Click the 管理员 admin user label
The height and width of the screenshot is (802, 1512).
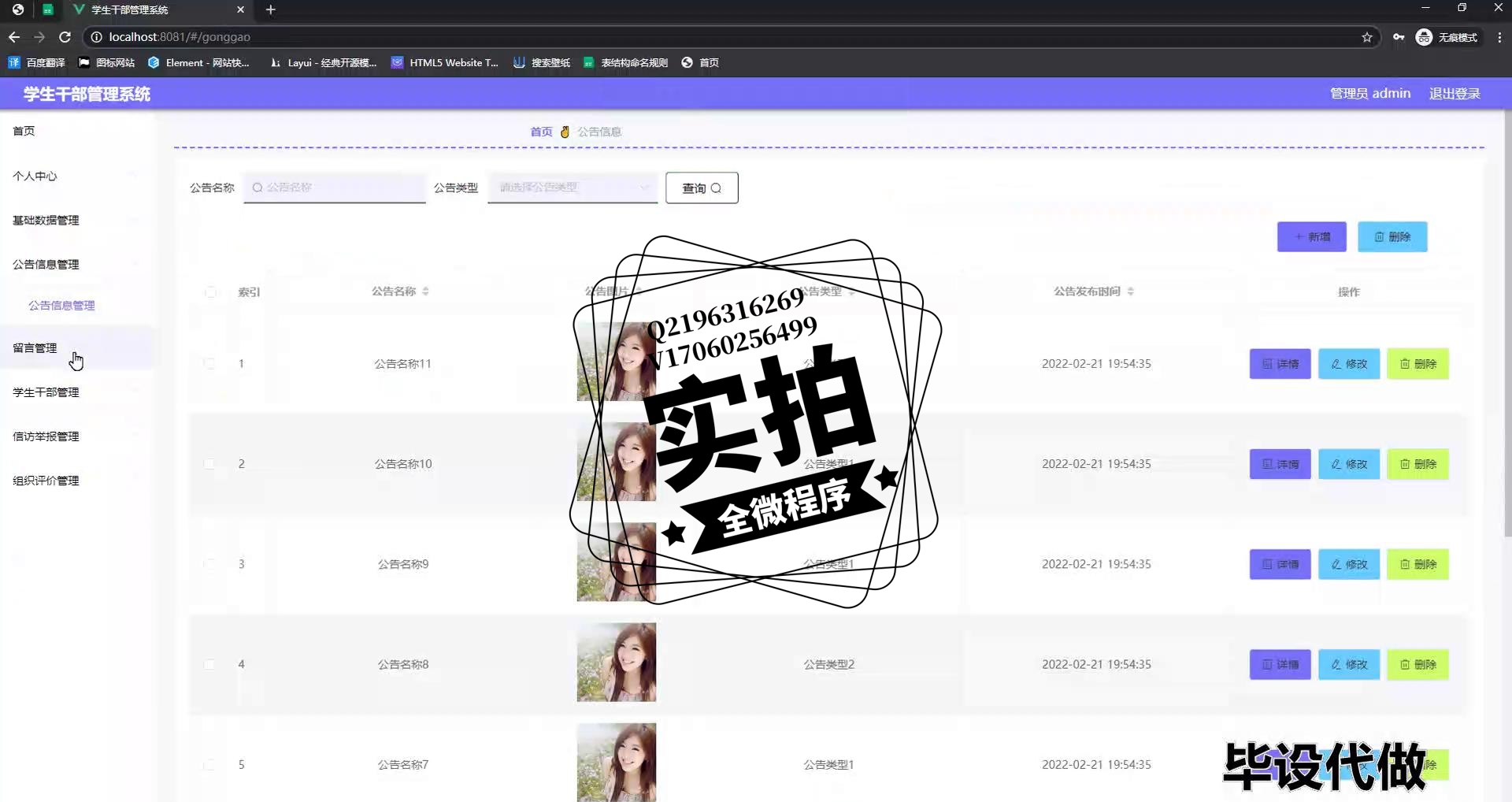click(1370, 93)
